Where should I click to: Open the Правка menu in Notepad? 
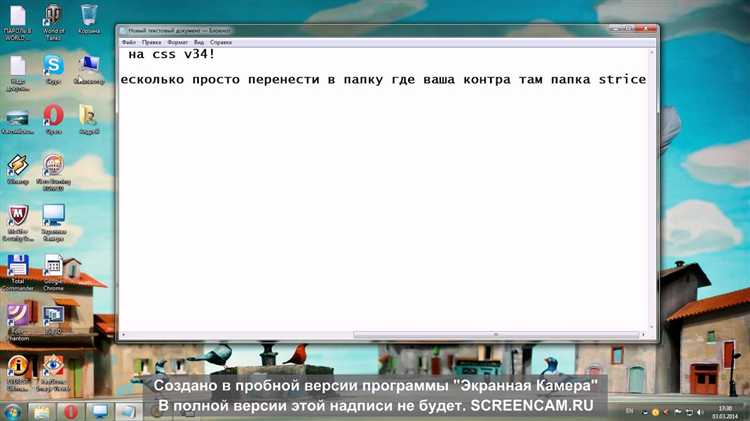point(151,43)
